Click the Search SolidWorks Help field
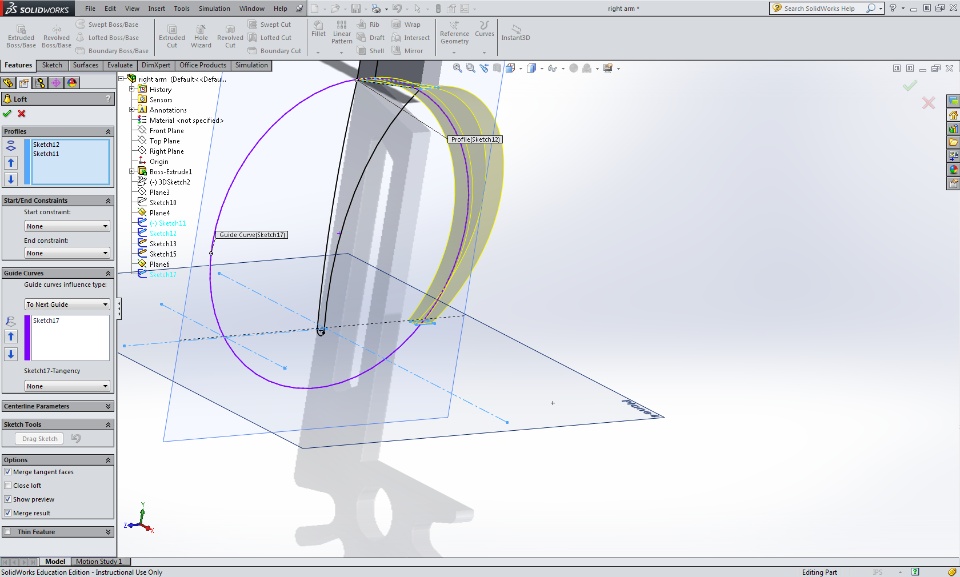The image size is (960, 577). click(x=823, y=8)
